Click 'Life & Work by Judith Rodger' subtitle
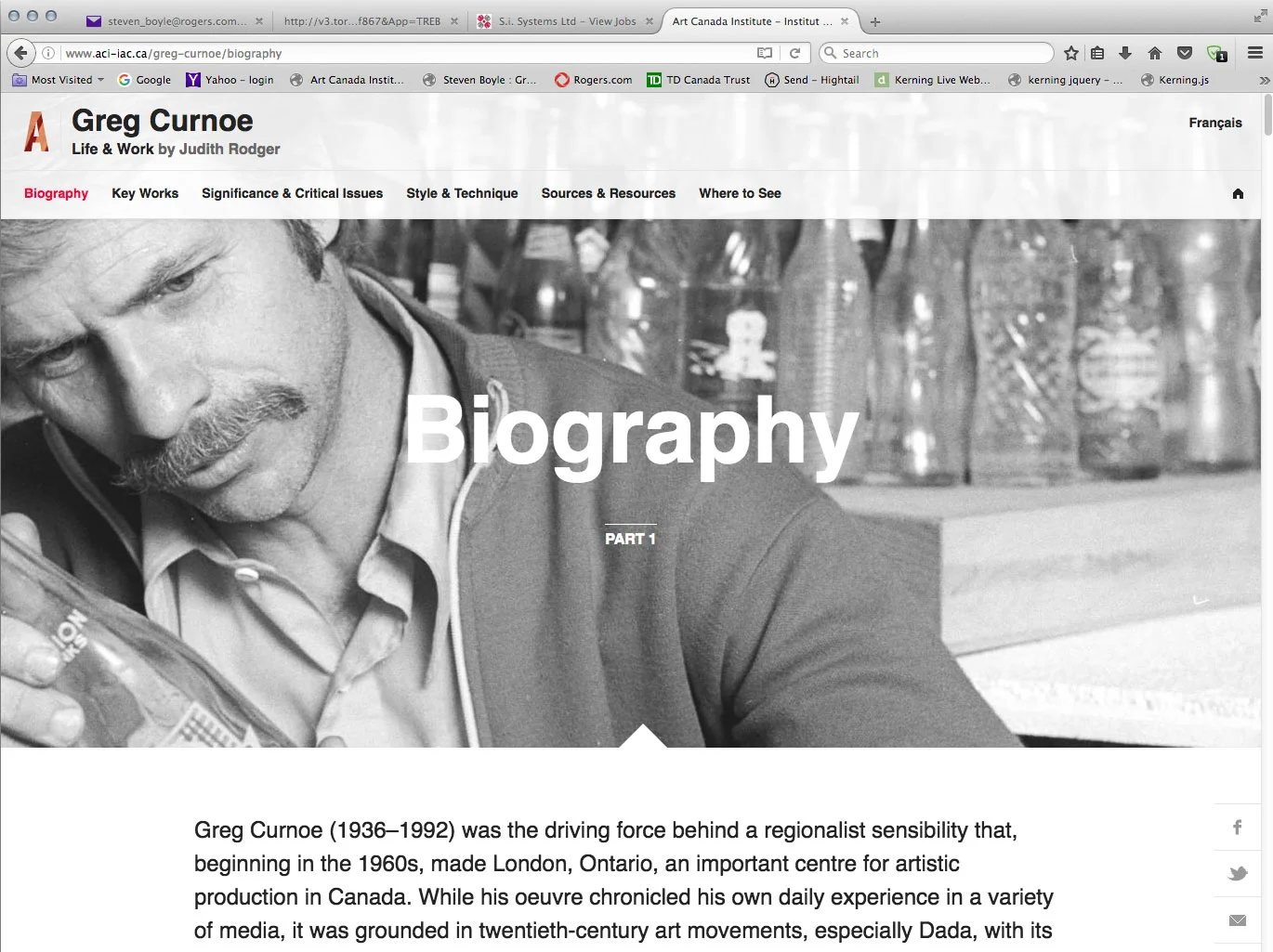1273x952 pixels. [176, 149]
